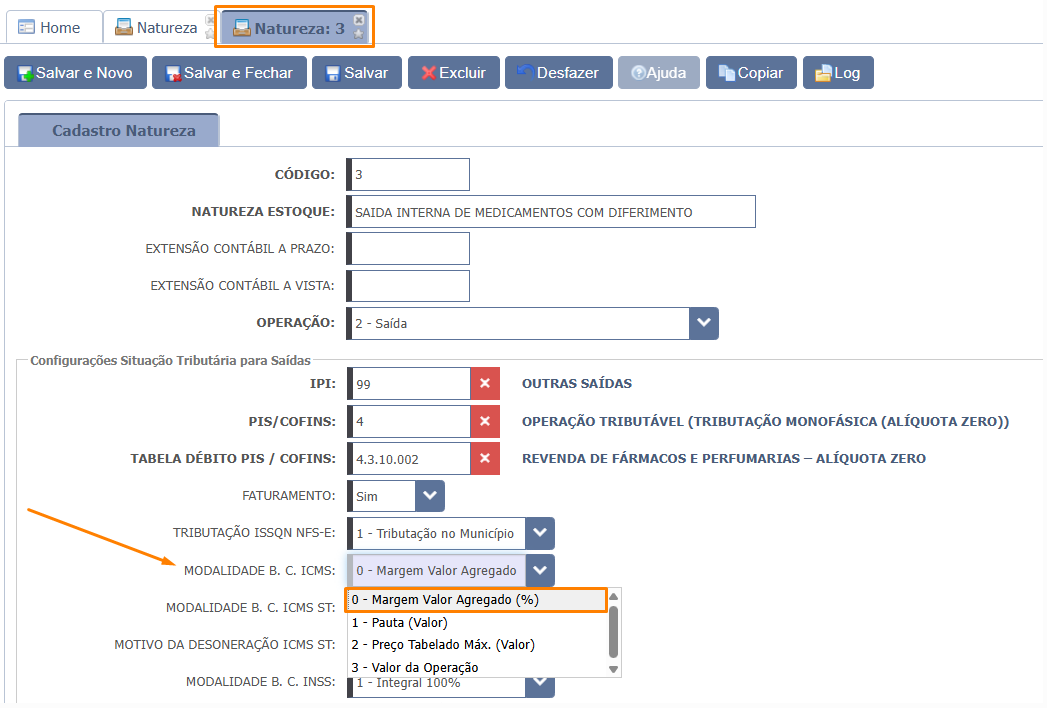Viewport: 1047px width, 708px height.
Task: Click the Salvar e Novo button
Action: click(75, 73)
